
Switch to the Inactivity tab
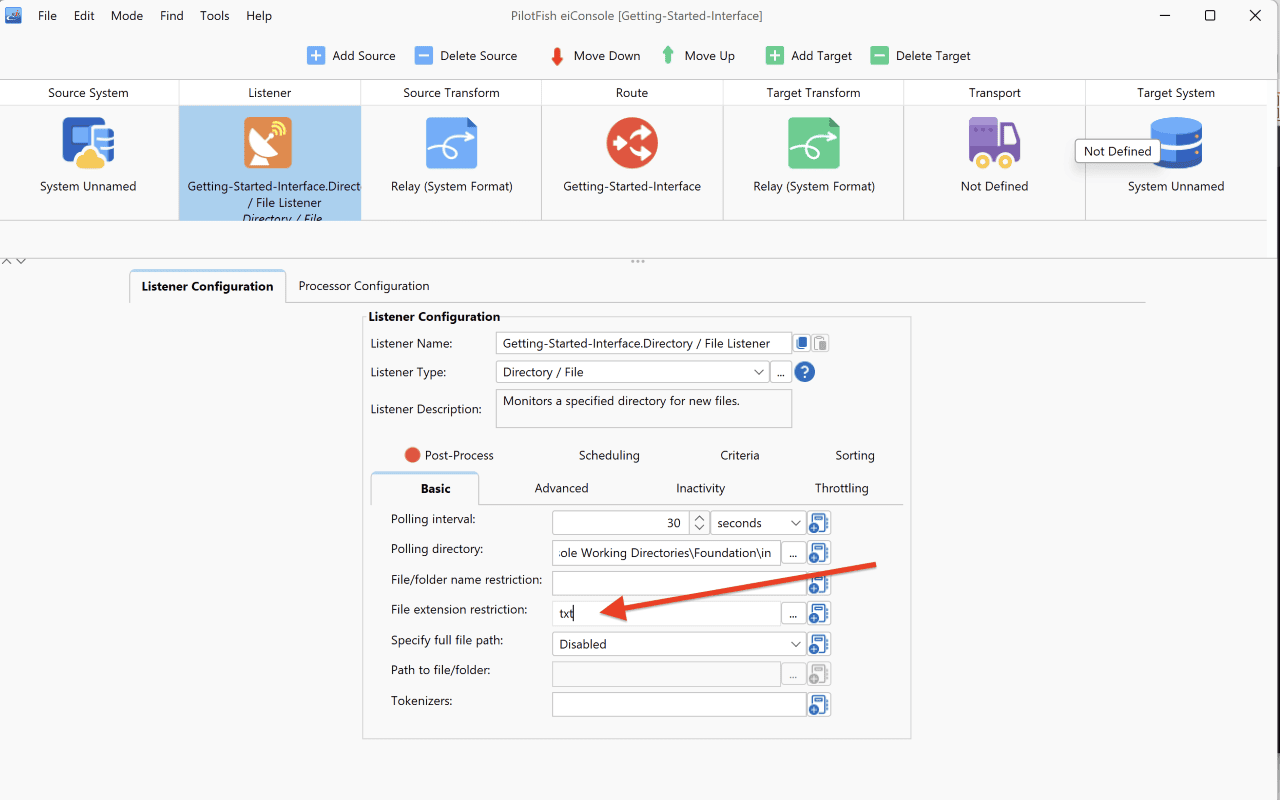point(700,488)
